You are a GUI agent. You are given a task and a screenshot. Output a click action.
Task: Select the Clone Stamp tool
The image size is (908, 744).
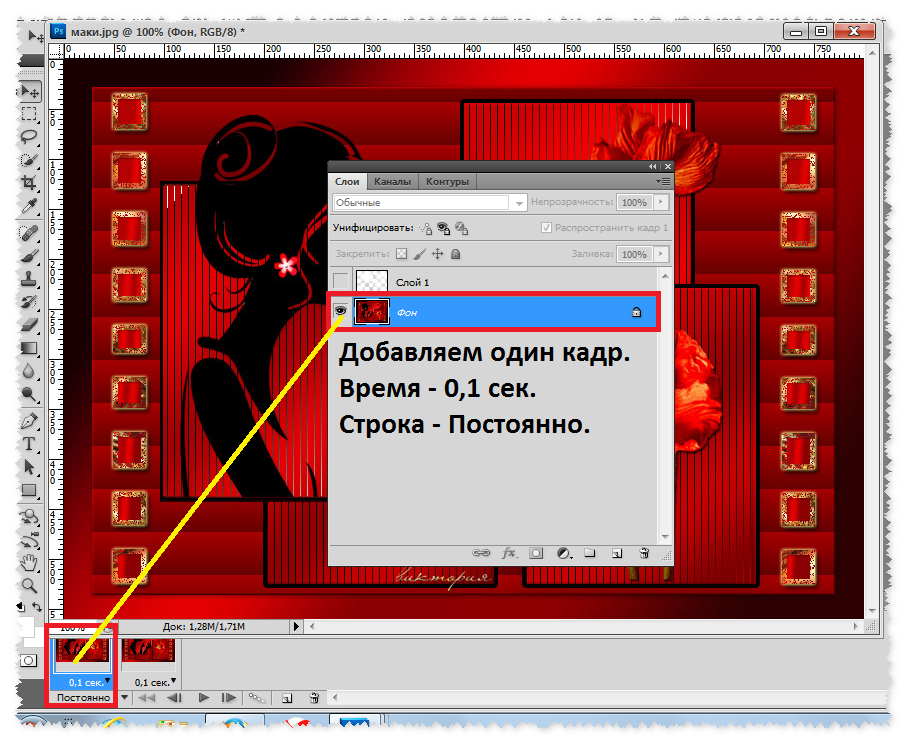tap(29, 279)
